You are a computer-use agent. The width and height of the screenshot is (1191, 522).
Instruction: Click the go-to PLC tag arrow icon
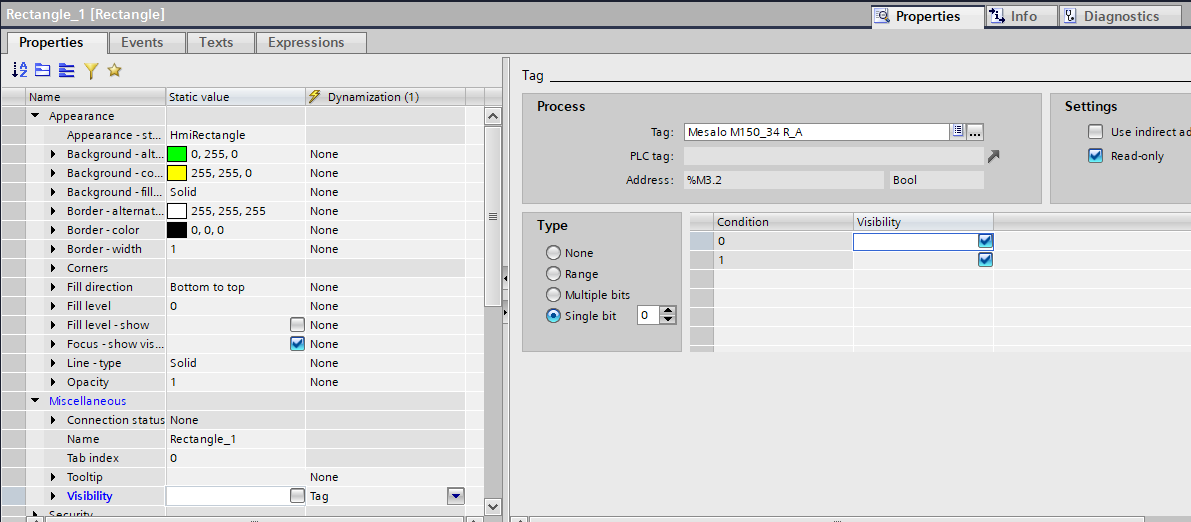[x=994, y=157]
